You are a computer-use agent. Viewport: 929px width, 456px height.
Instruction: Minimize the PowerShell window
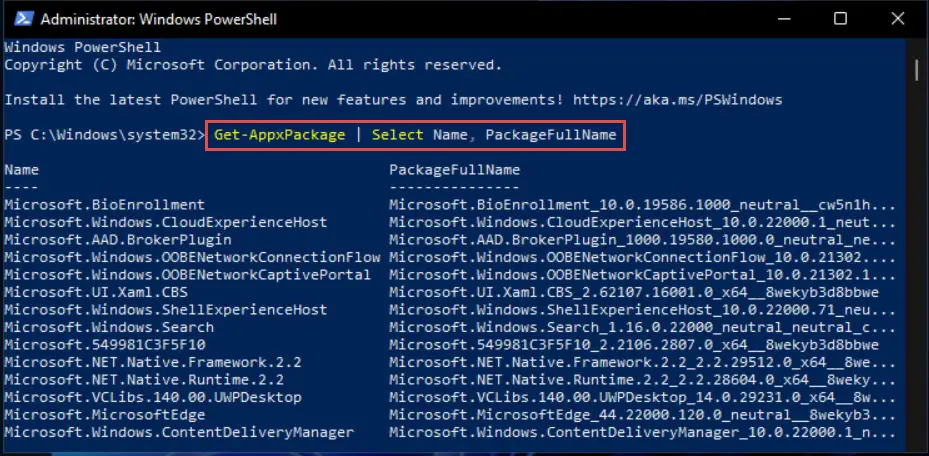click(x=786, y=18)
